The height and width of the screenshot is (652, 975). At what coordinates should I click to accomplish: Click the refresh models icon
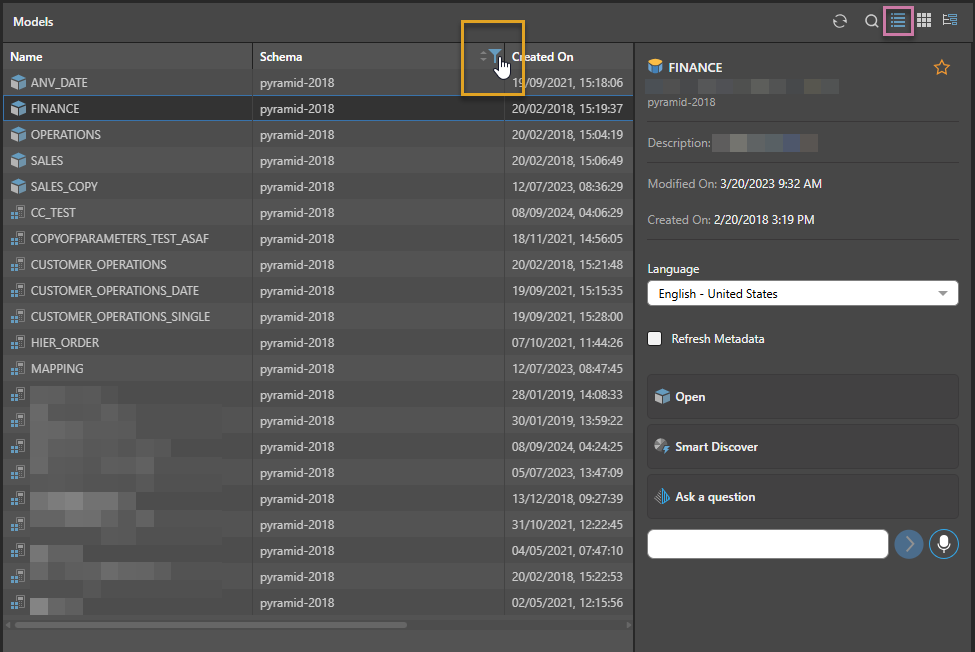click(840, 21)
